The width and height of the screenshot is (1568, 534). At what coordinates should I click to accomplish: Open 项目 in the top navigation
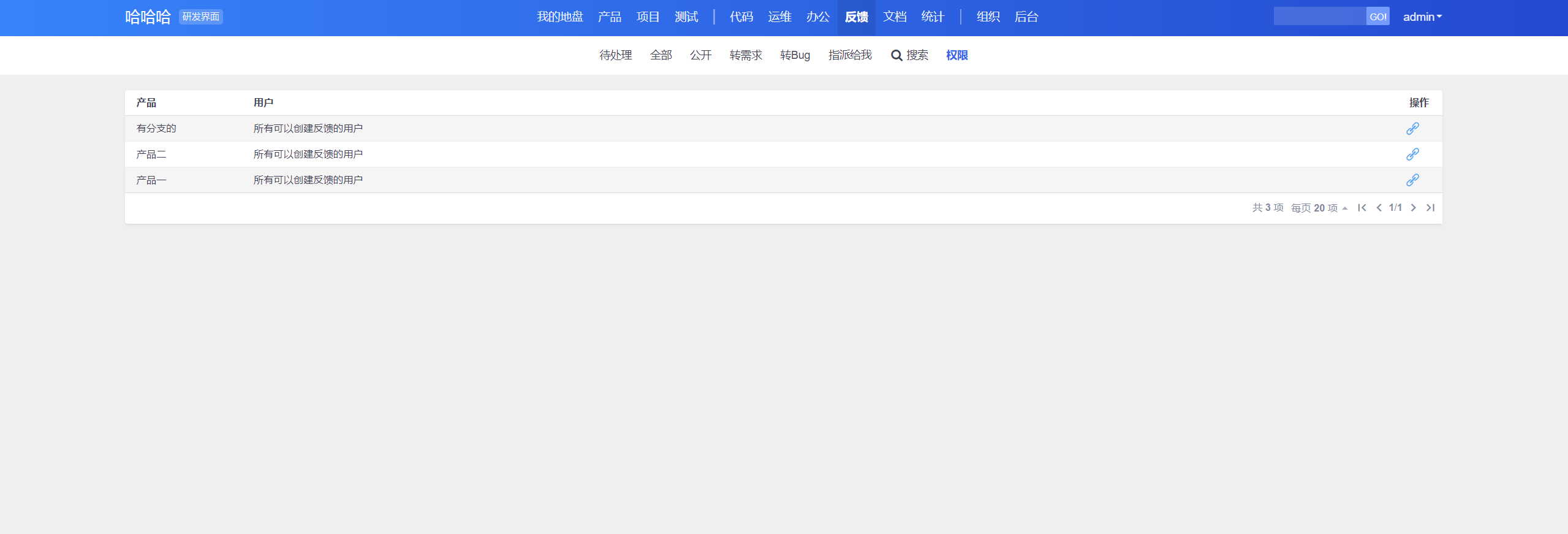pos(648,17)
